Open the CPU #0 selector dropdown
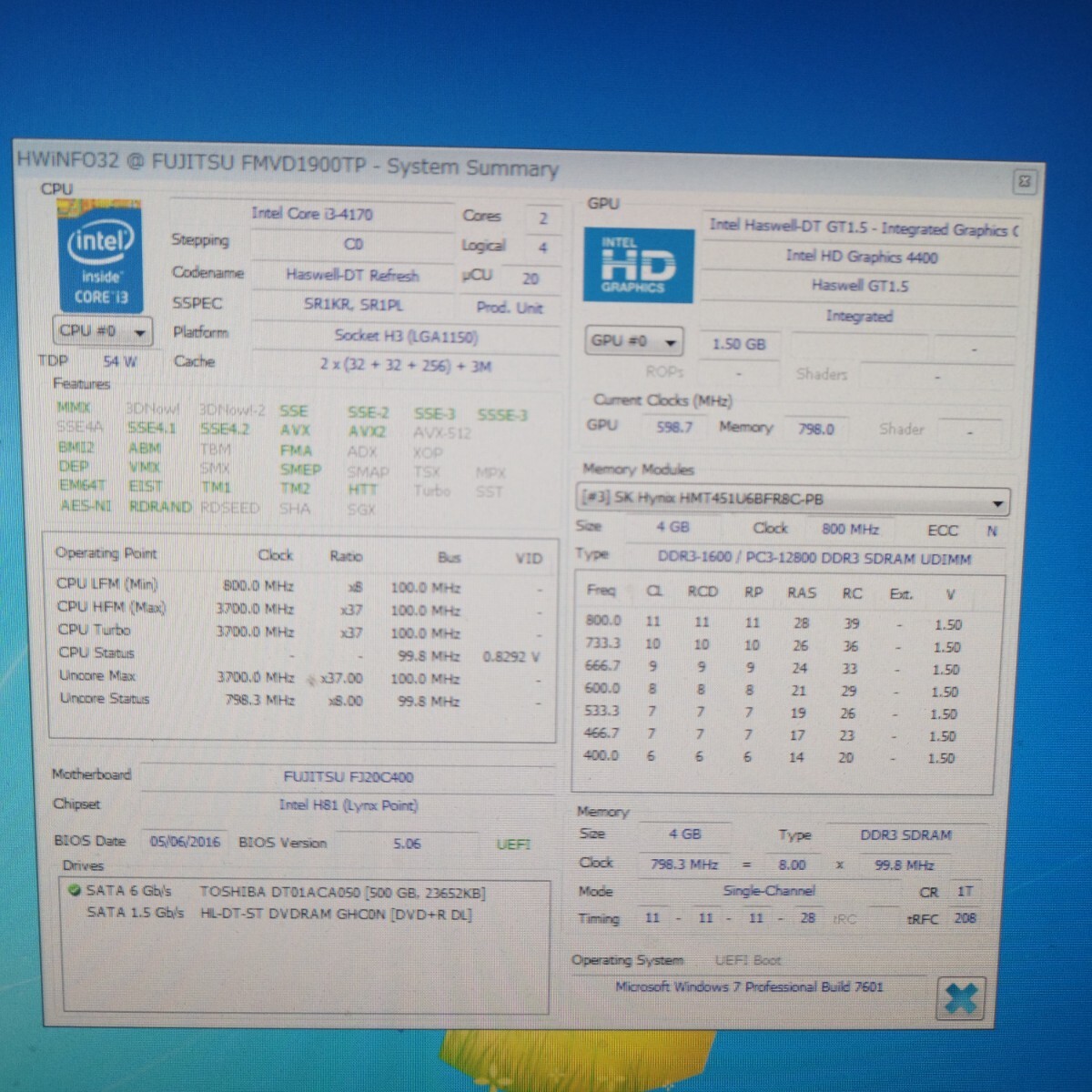The width and height of the screenshot is (1092, 1092). coord(103,331)
